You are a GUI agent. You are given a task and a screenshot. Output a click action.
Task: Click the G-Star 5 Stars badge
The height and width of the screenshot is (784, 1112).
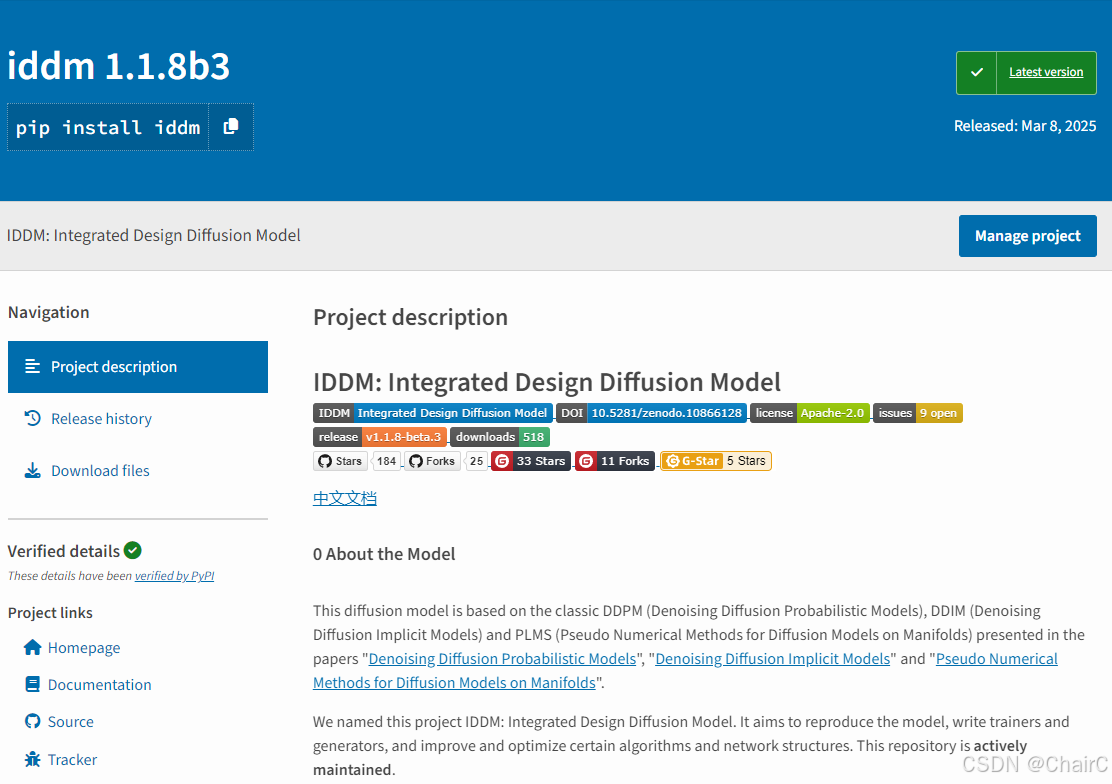[716, 460]
